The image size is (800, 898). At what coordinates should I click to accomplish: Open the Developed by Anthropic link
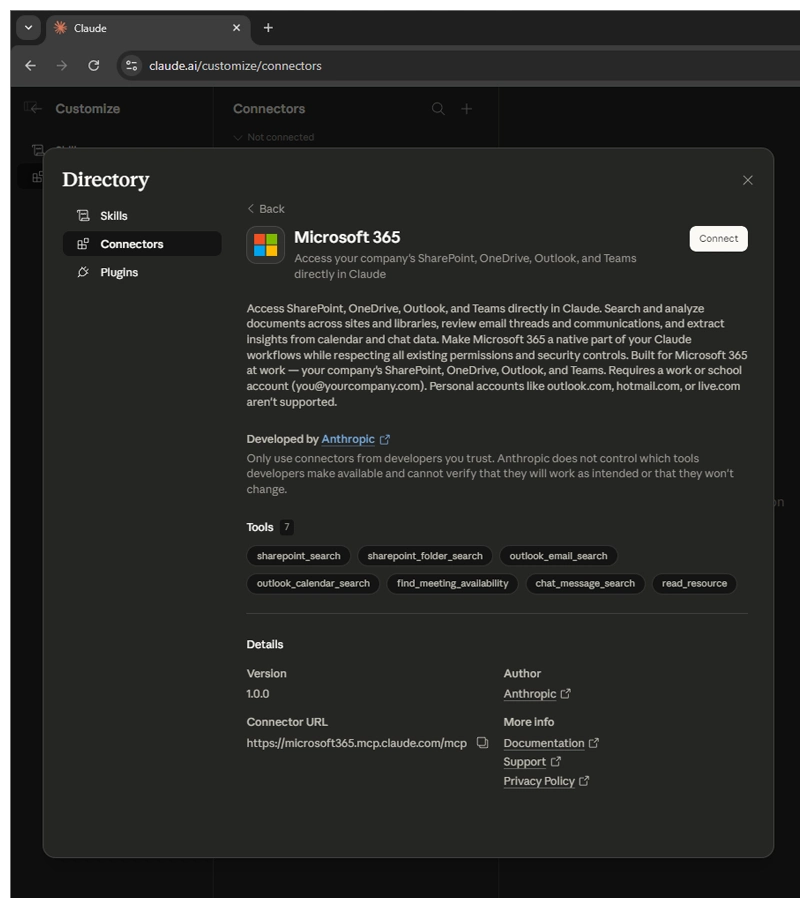click(x=348, y=439)
